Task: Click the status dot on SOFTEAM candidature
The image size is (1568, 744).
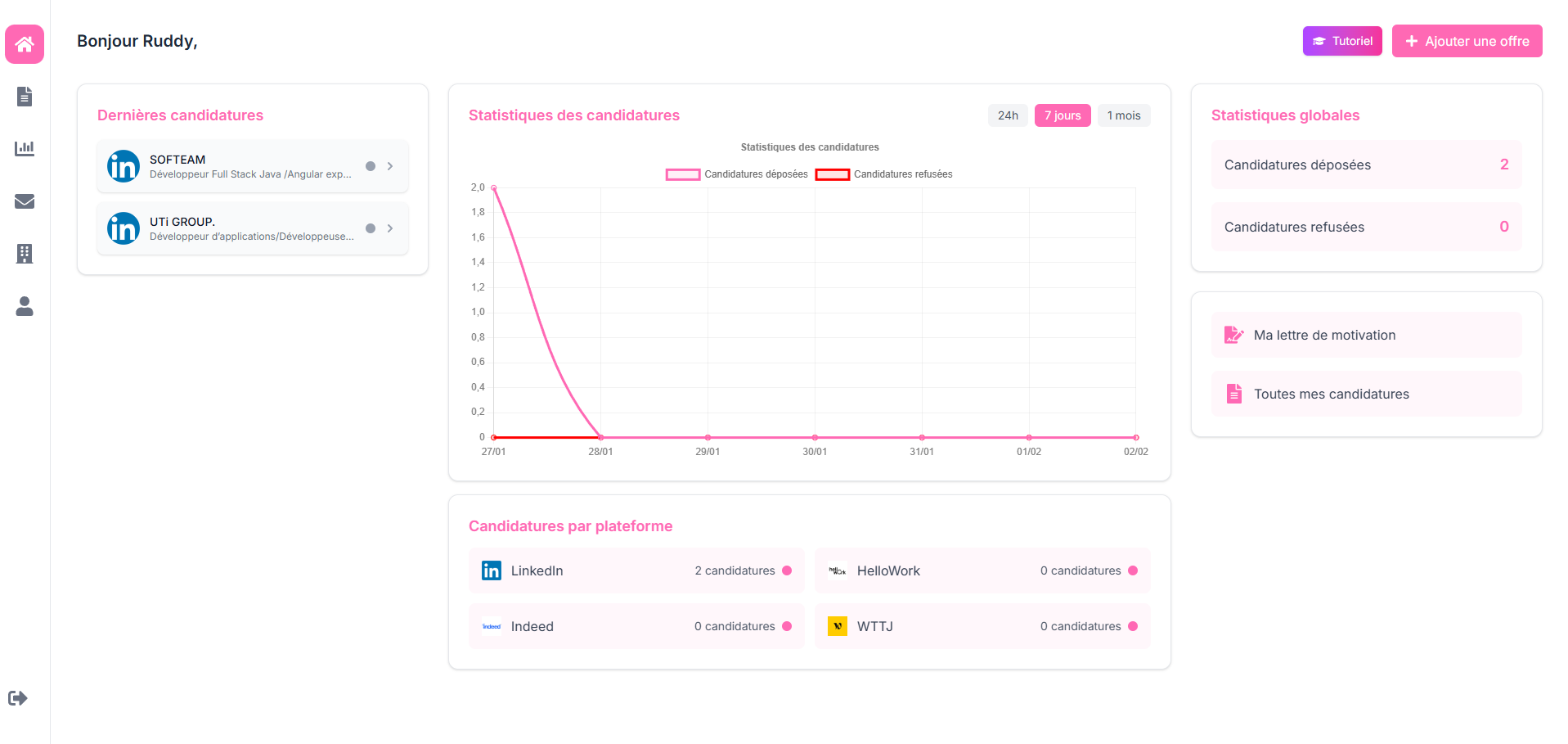Action: pos(372,165)
